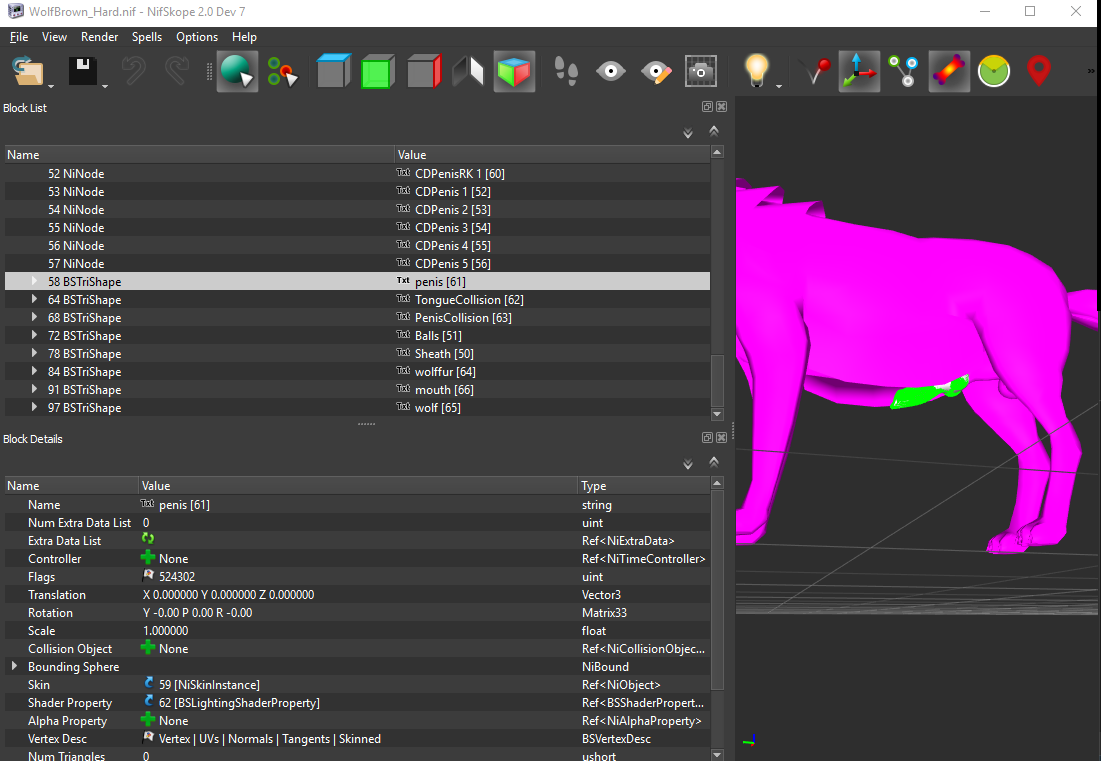The image size is (1101, 761).
Task: Follow the 59 NiSkinInstance skin link
Action: pos(209,684)
